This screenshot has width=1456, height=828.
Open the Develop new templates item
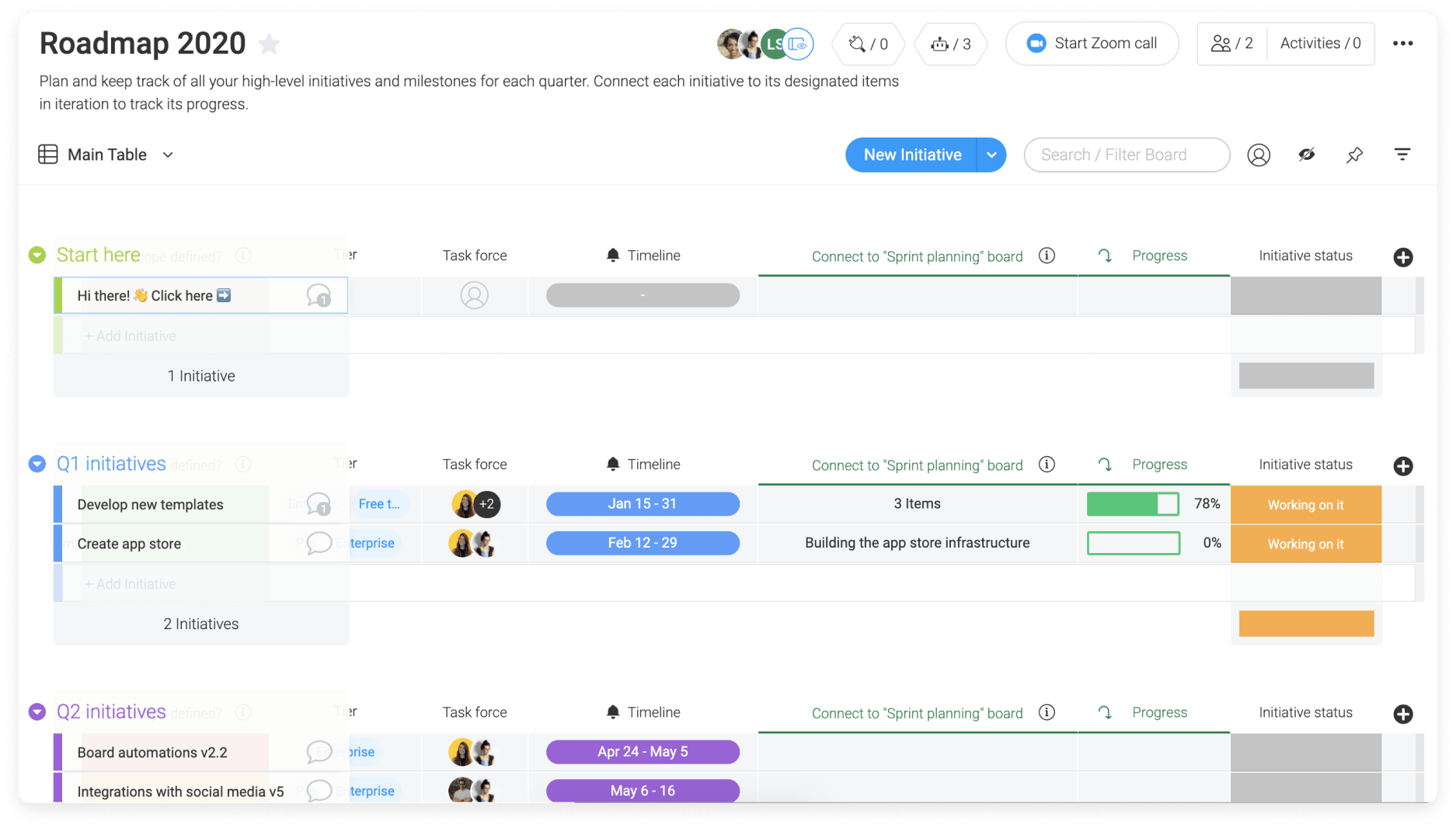[150, 505]
